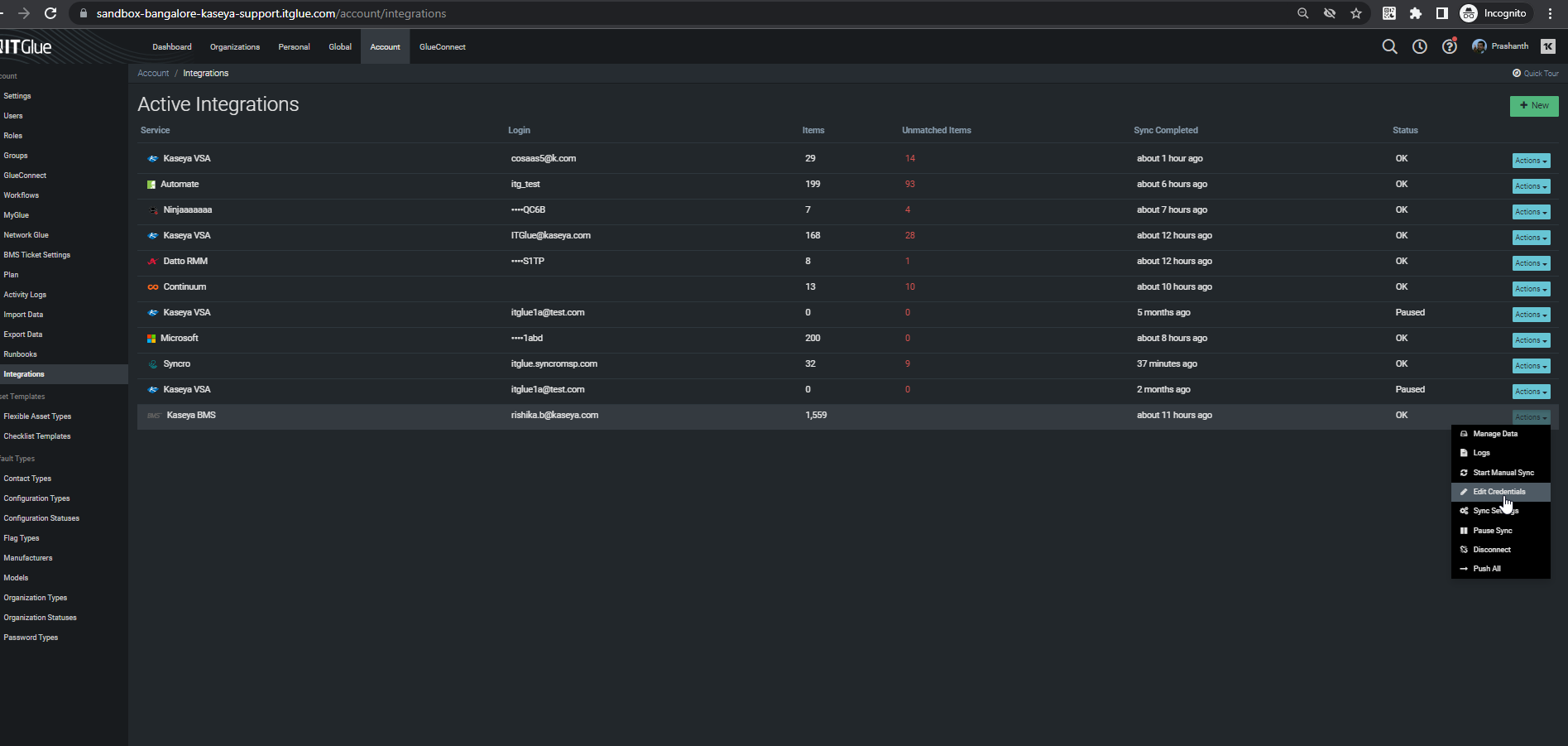This screenshot has width=1568, height=746.
Task: Click the browser address bar URL
Action: click(x=271, y=13)
